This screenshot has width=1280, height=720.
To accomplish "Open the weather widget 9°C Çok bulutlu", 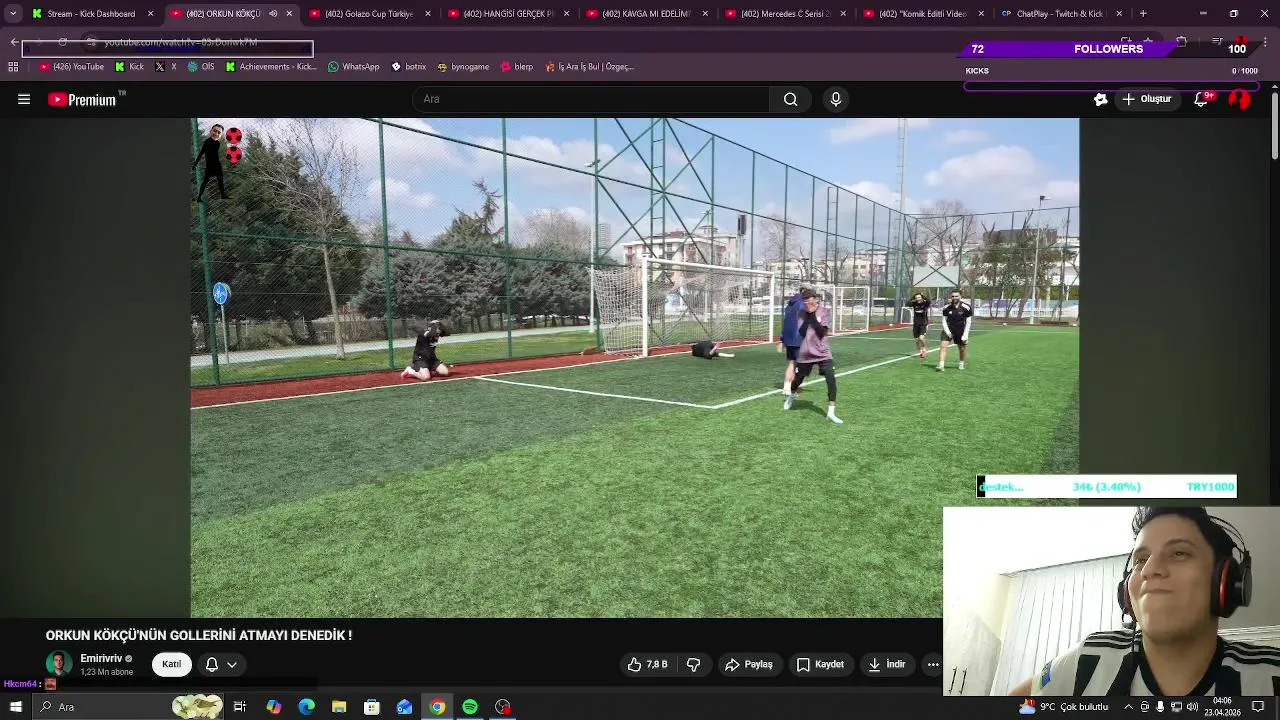I will [1065, 707].
